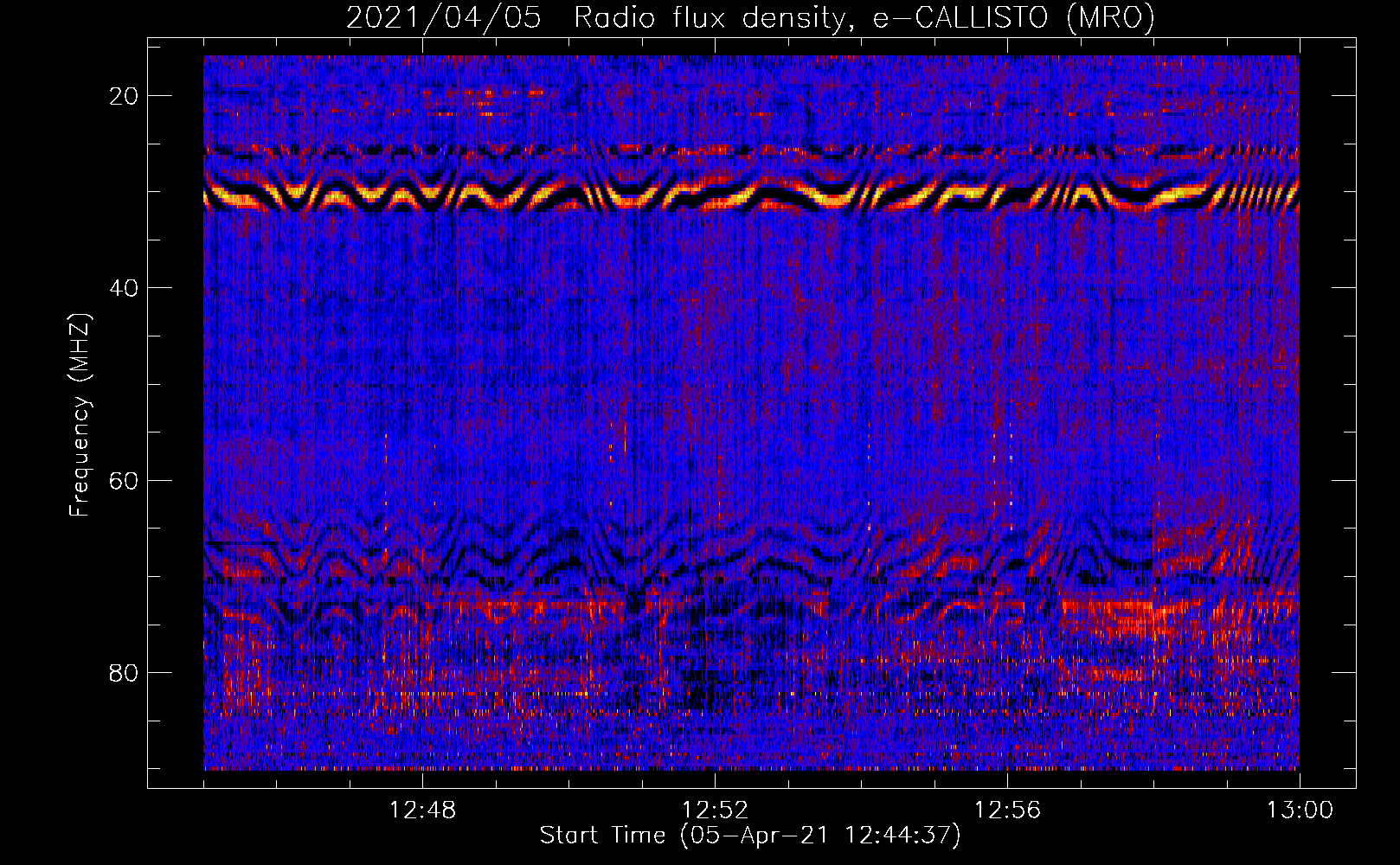This screenshot has height=865, width=1400.
Task: Select the '60' frequency axis label
Action: (x=125, y=480)
